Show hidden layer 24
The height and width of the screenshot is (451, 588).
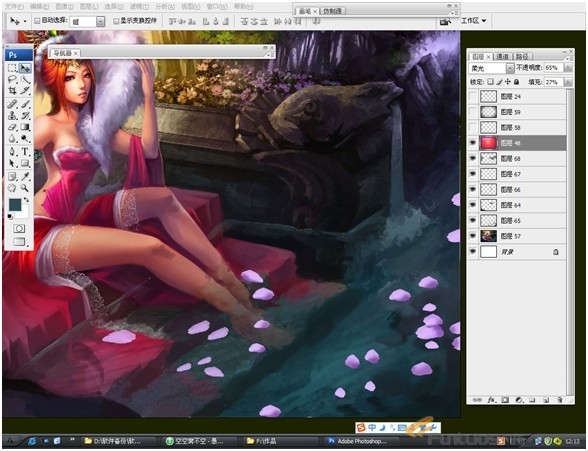pos(473,96)
